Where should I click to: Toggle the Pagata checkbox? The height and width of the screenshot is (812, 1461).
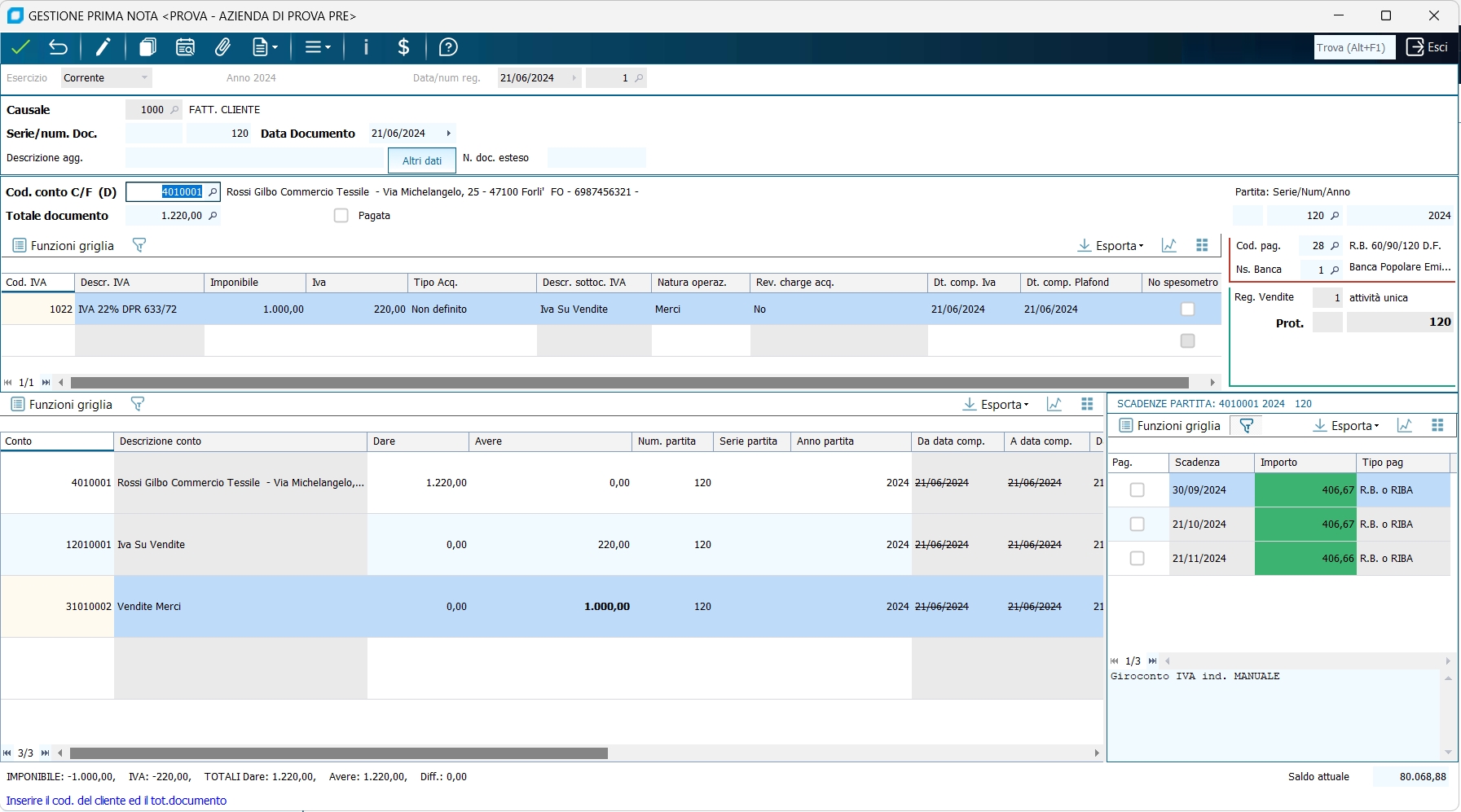tap(341, 216)
